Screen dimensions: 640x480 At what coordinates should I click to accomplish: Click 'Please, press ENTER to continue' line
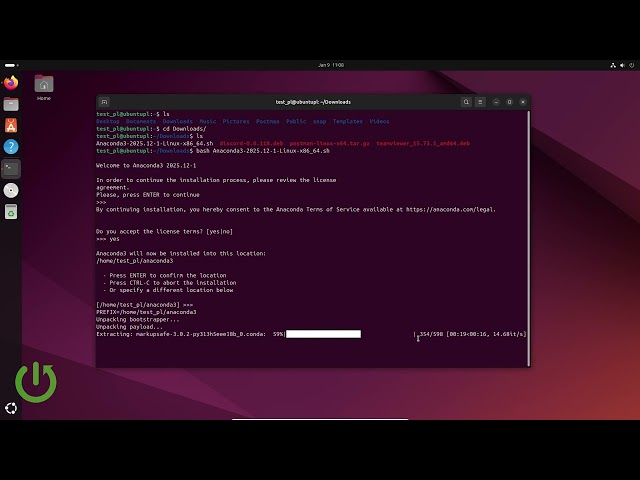click(x=148, y=195)
